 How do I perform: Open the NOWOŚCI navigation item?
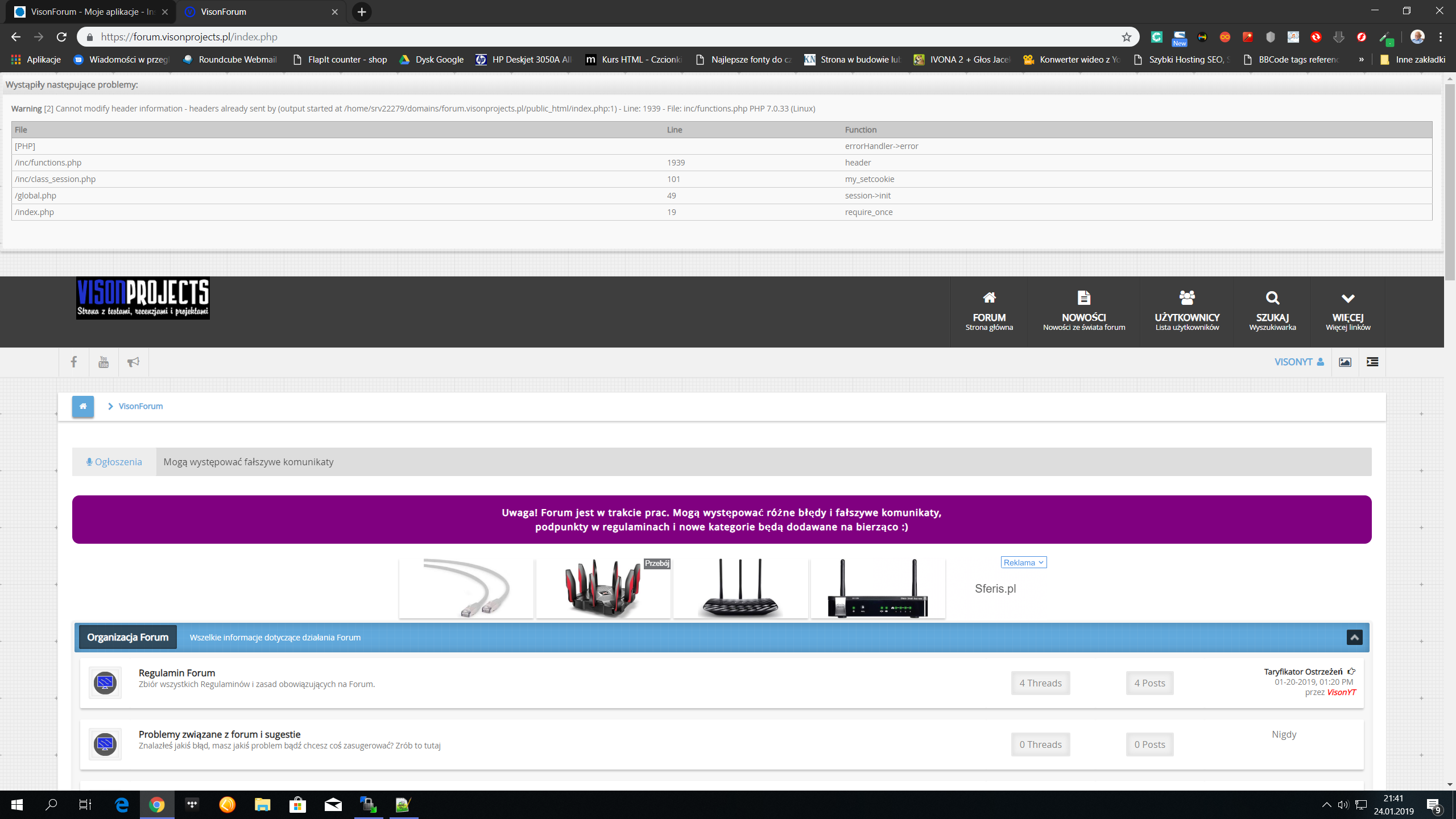(x=1084, y=312)
